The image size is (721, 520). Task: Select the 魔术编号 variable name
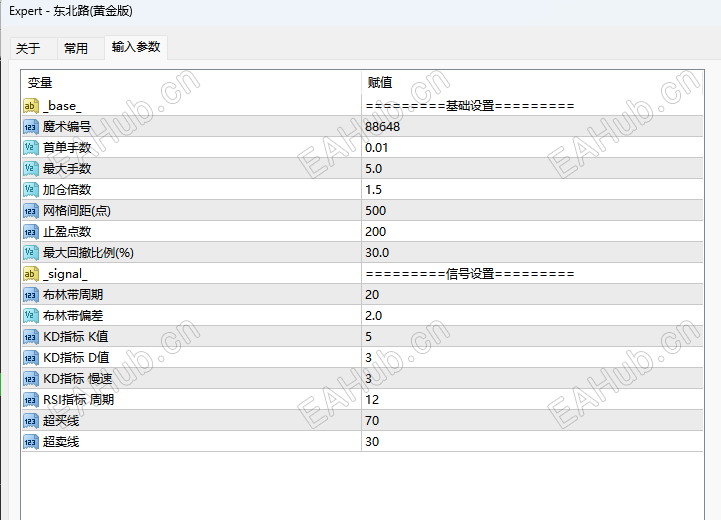67,127
